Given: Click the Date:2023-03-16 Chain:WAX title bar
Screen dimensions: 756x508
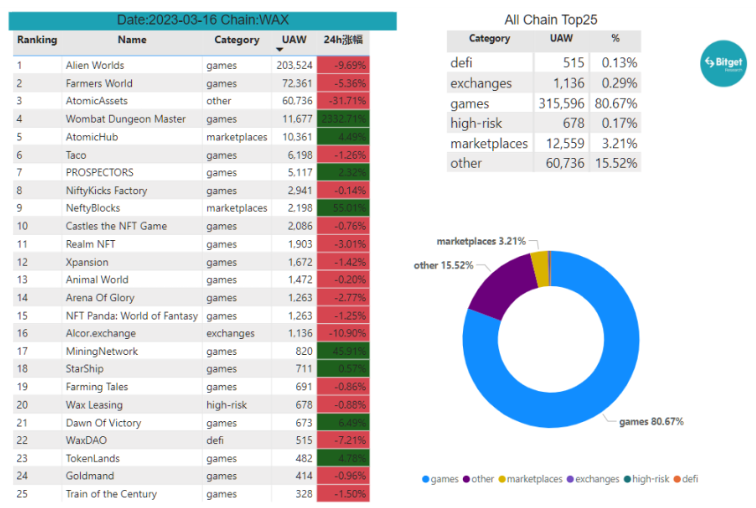Looking at the screenshot, I should pos(202,20).
